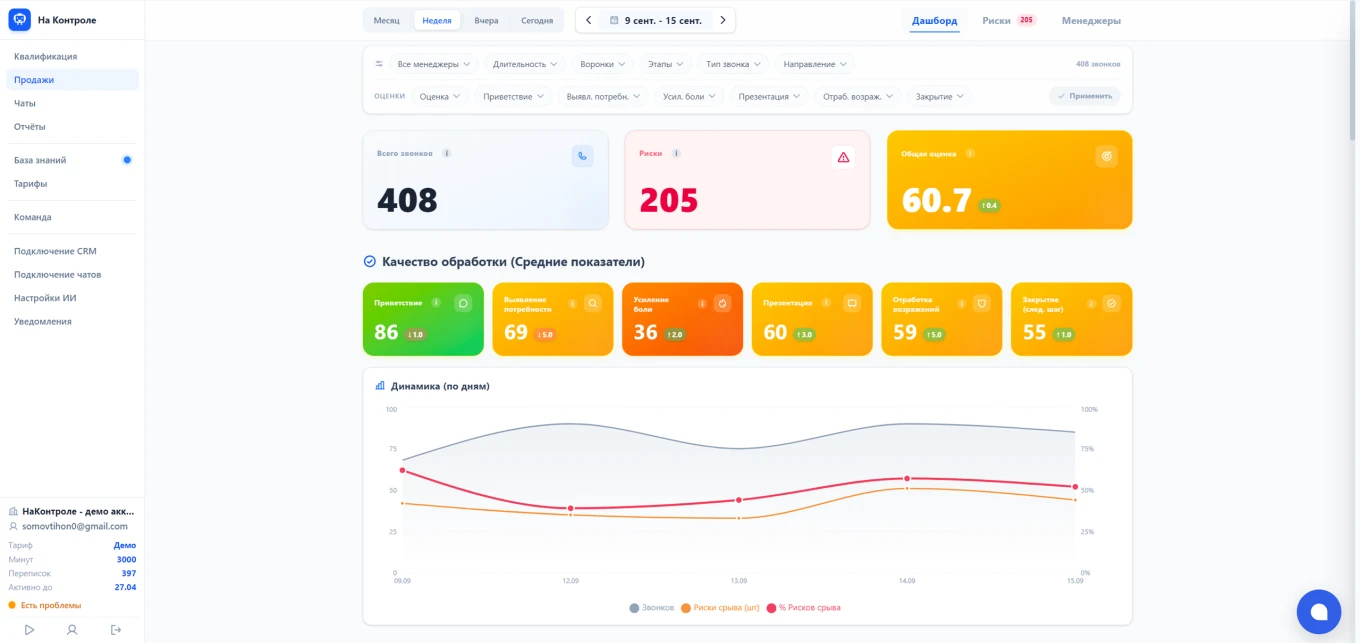Viewport: 1360px width, 643px height.
Task: Click the chat bubble icon on the Приветствие card
Action: tap(463, 303)
